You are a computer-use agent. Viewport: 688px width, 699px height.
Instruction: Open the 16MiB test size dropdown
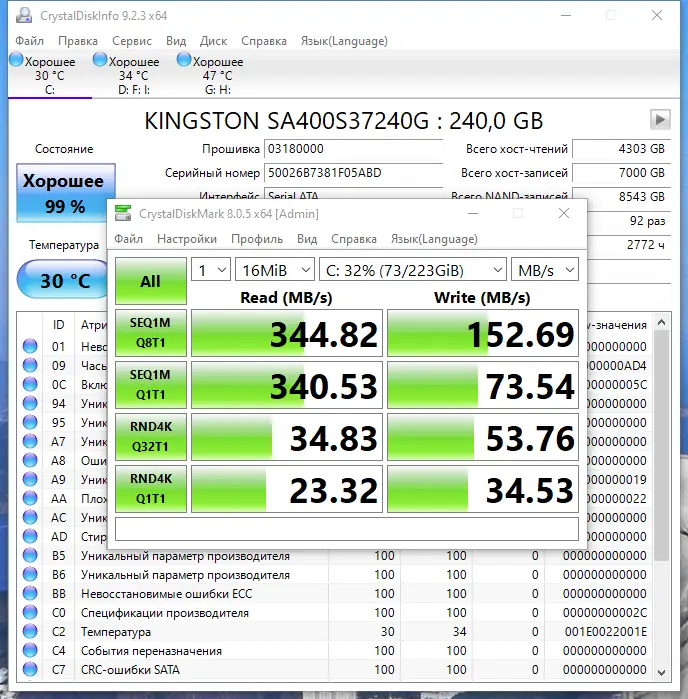click(275, 269)
